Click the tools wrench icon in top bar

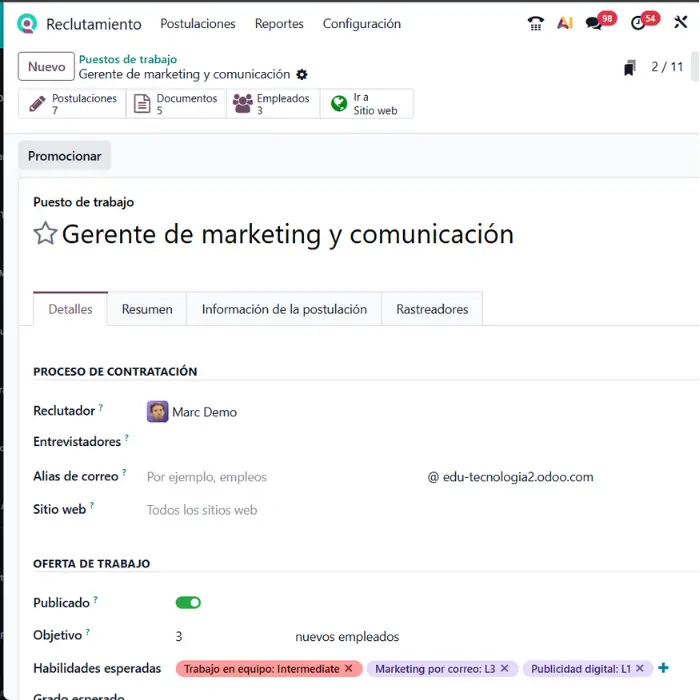[682, 24]
